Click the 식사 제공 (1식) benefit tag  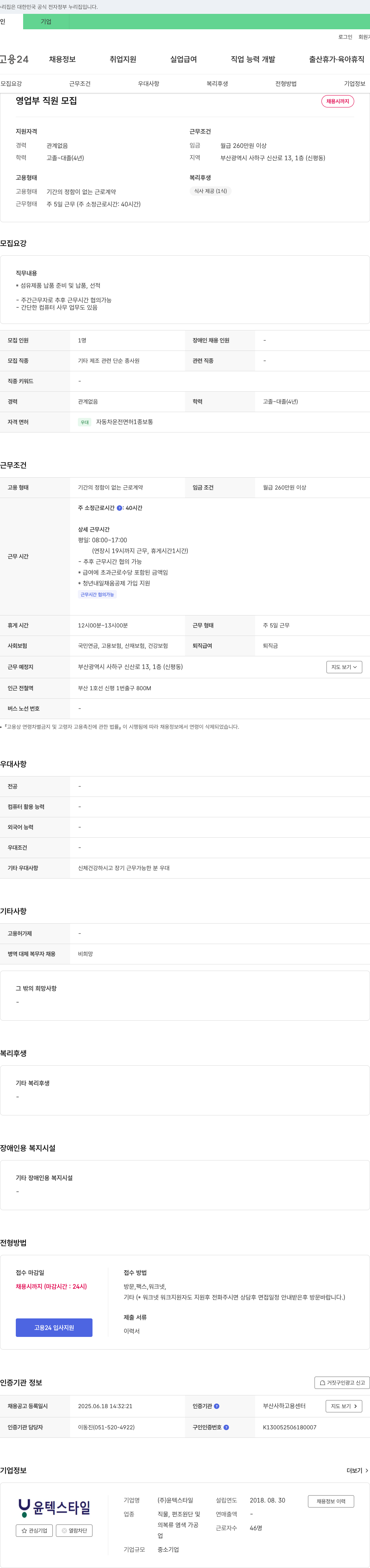(x=210, y=191)
